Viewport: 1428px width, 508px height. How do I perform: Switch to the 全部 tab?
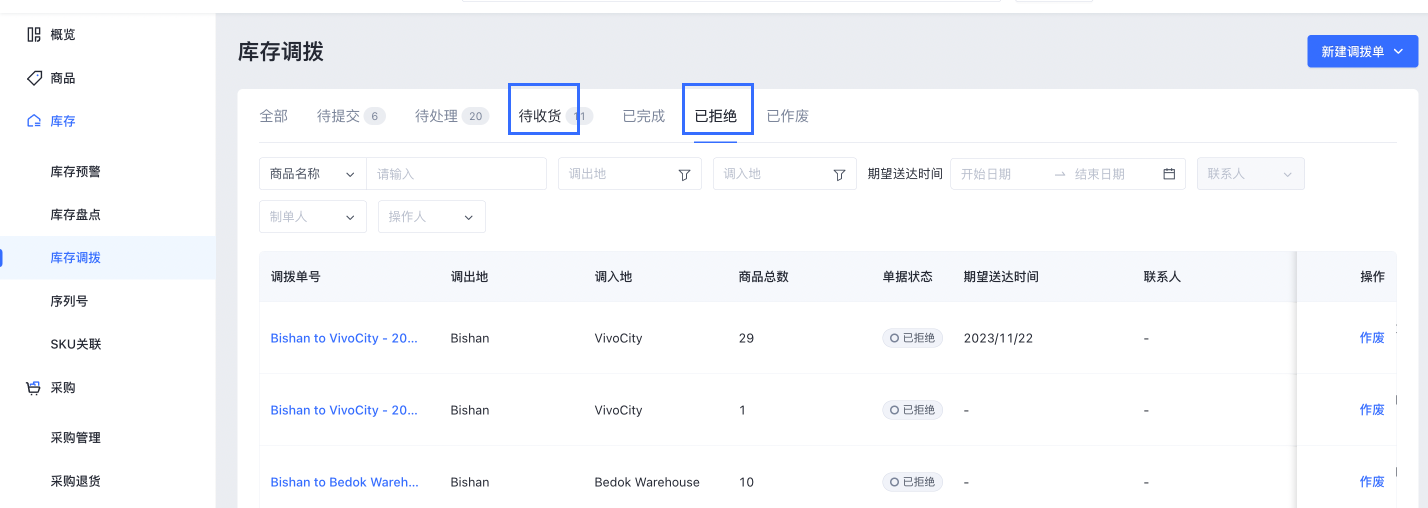[x=274, y=116]
